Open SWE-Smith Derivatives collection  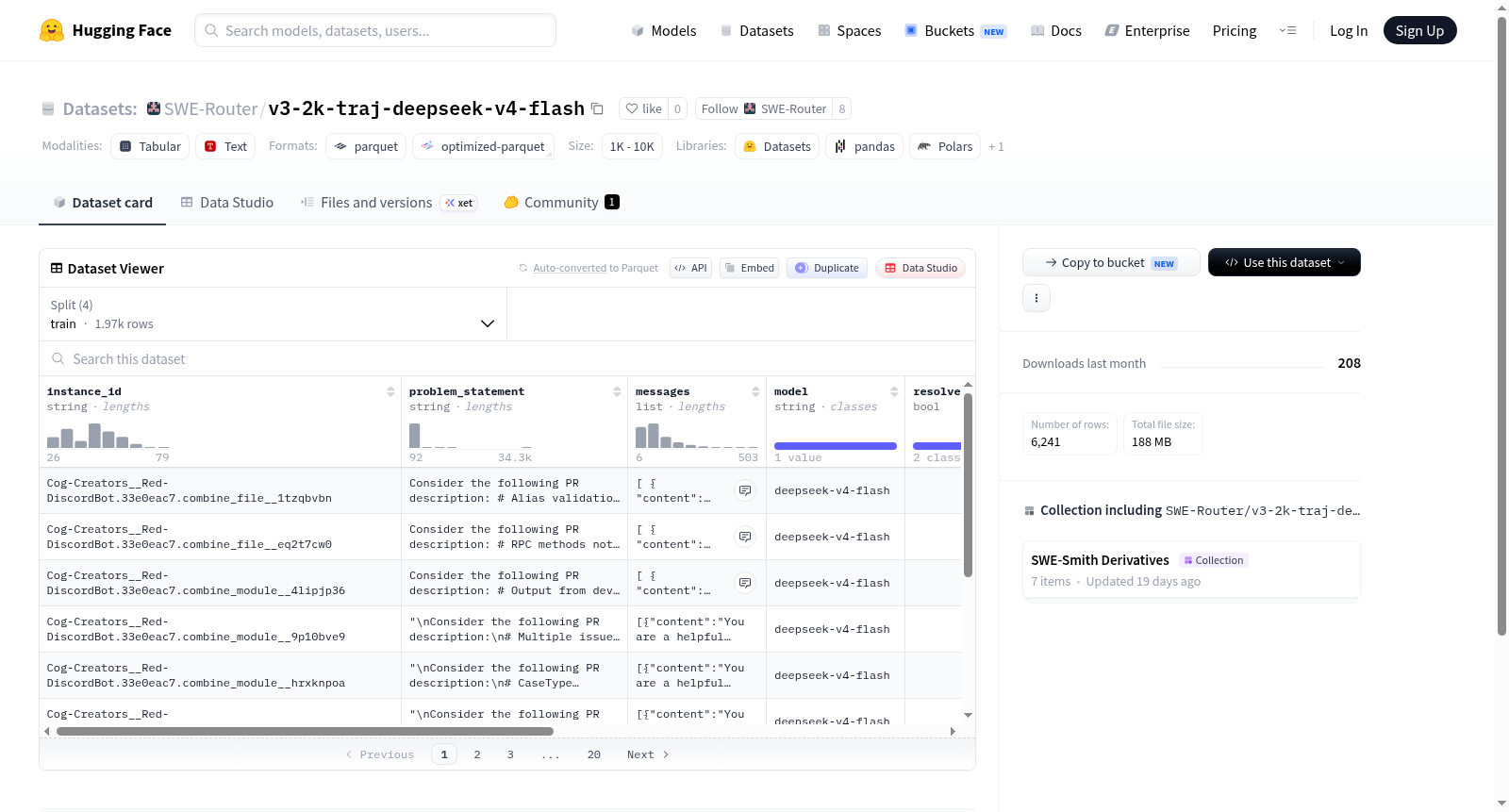coord(1191,570)
